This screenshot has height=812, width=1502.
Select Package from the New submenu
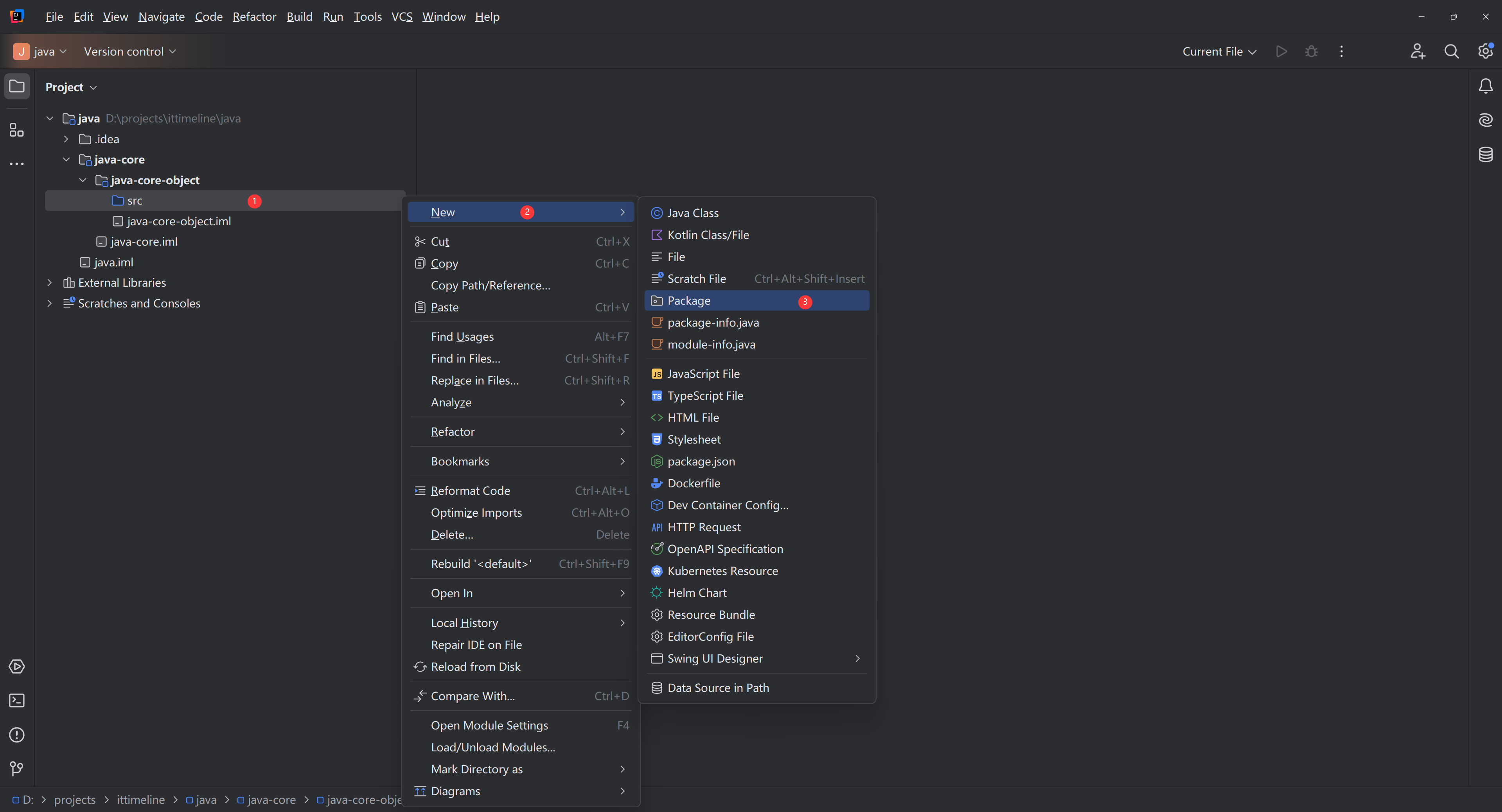tap(688, 301)
